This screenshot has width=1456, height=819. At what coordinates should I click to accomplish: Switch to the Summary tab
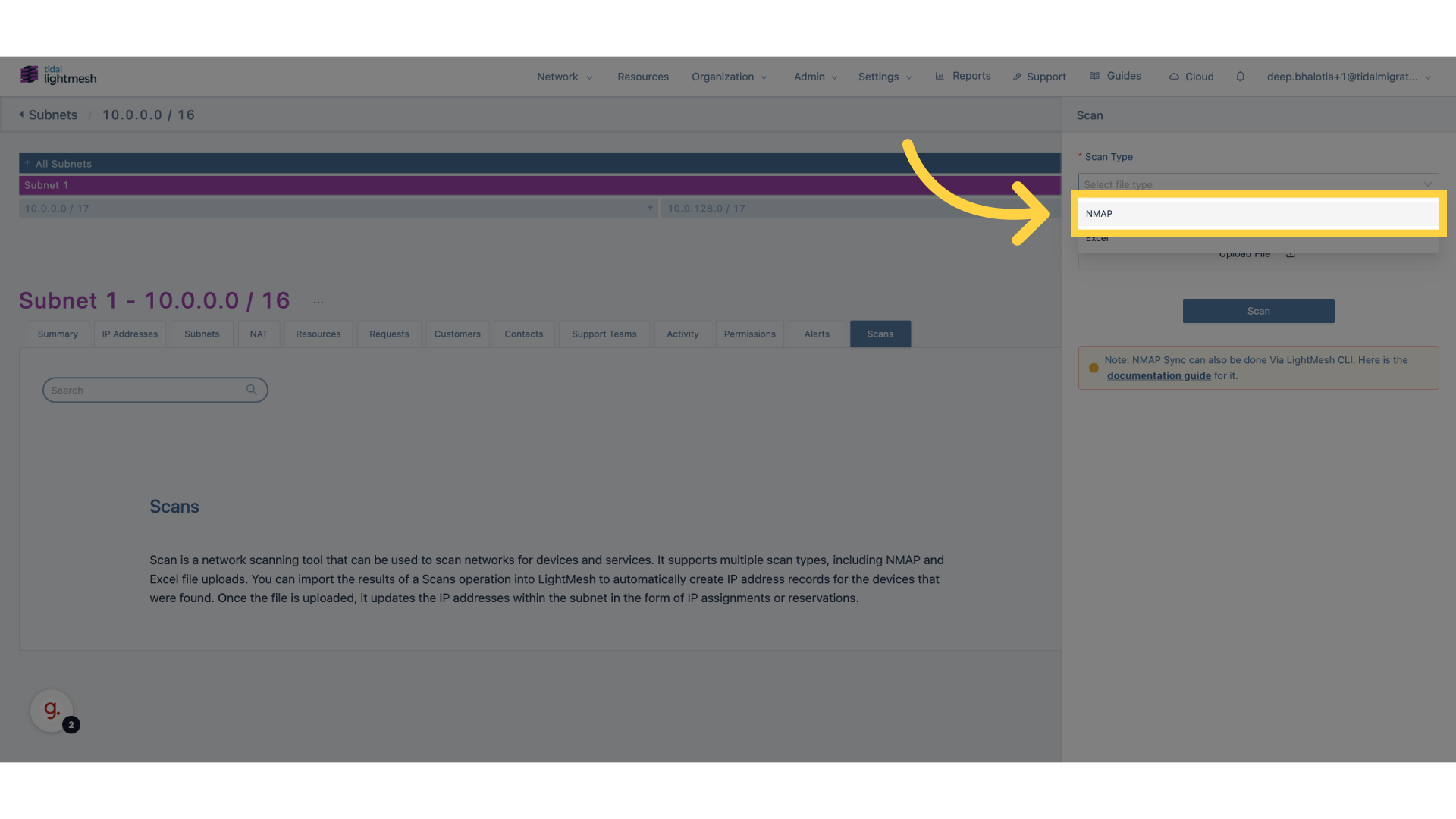pos(57,333)
